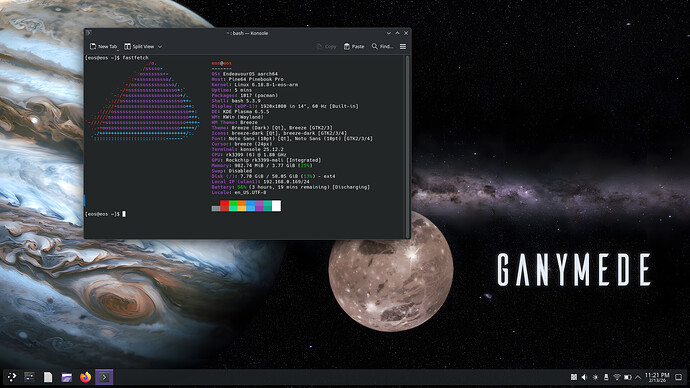Click the blue color block in fastfetch output
This screenshot has height=388, width=690.
(x=250, y=205)
